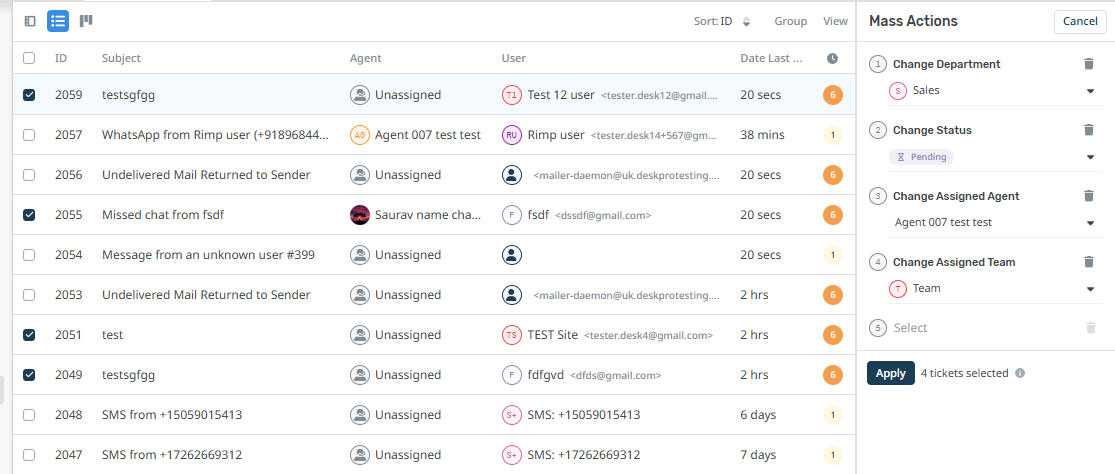Remove the Change Assigned Team action
Image resolution: width=1115 pixels, height=474 pixels.
click(1089, 262)
